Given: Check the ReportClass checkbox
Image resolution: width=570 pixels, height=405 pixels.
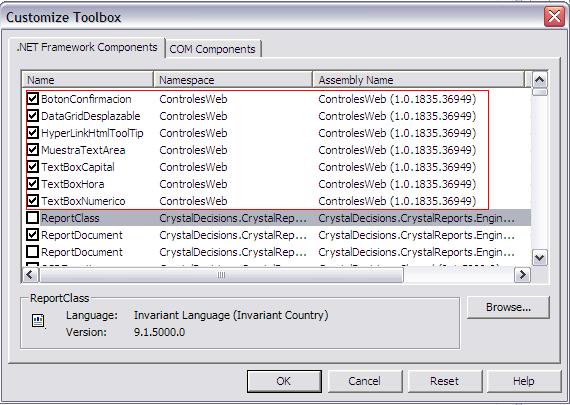Looking at the screenshot, I should pos(33,218).
